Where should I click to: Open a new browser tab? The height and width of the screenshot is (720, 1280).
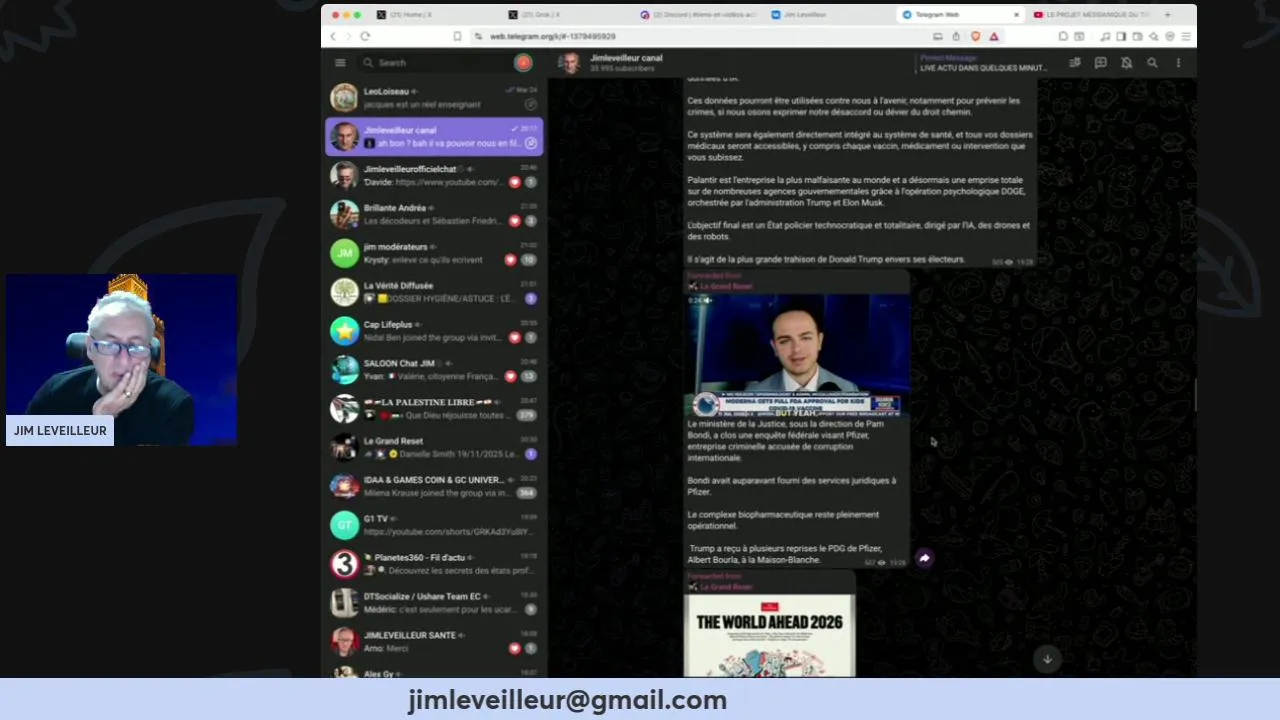pyautogui.click(x=1168, y=15)
